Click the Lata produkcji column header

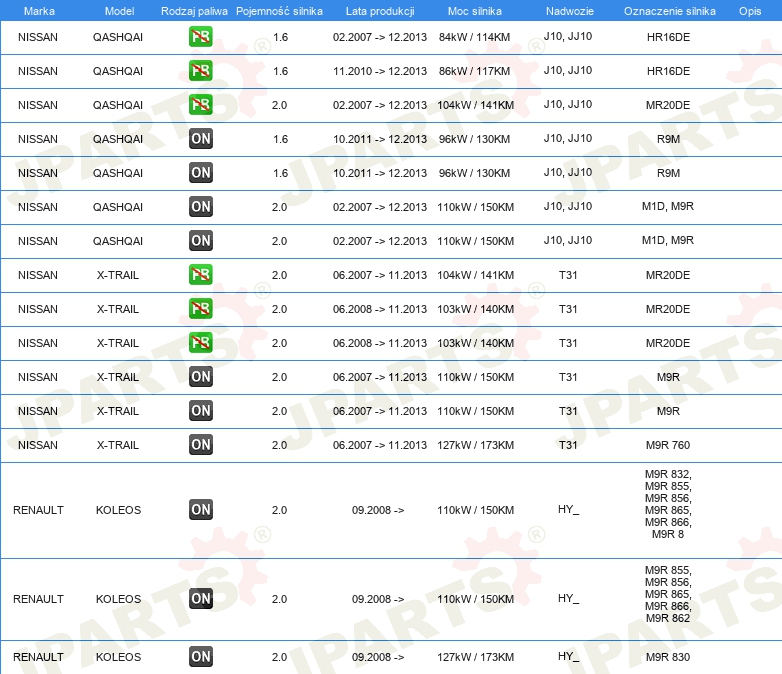click(380, 11)
